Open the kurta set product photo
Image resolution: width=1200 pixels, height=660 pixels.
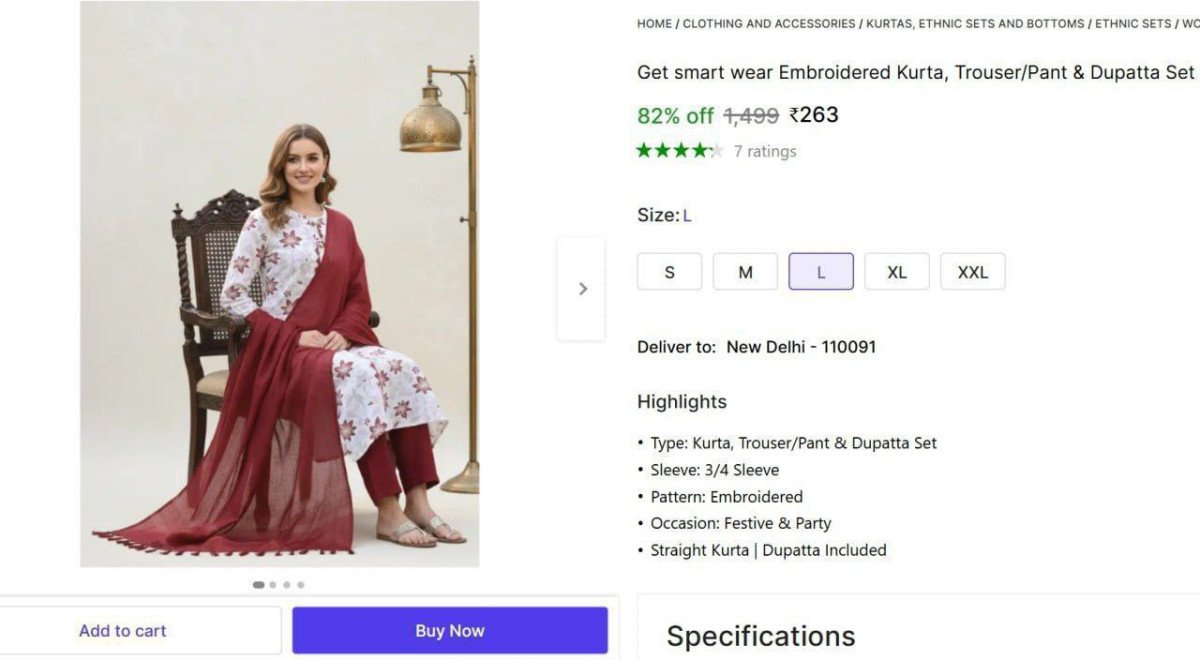280,285
